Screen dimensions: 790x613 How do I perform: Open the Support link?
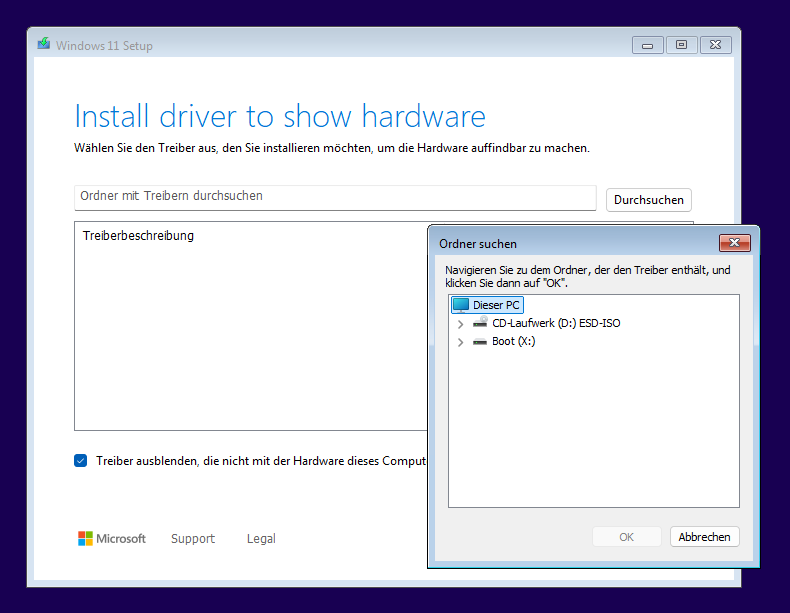(x=193, y=538)
